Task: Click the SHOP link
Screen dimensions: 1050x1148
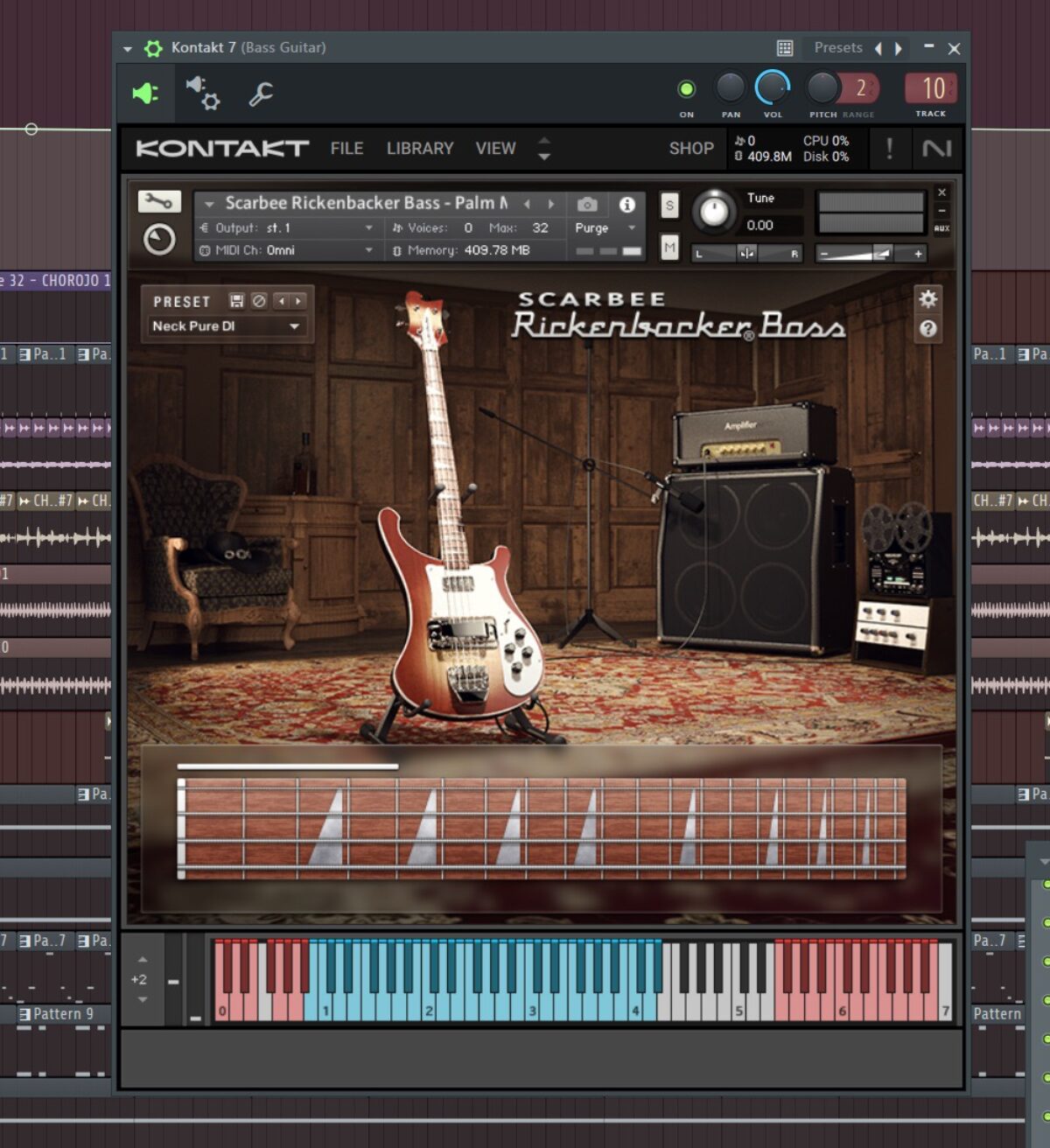Action: pyautogui.click(x=691, y=149)
